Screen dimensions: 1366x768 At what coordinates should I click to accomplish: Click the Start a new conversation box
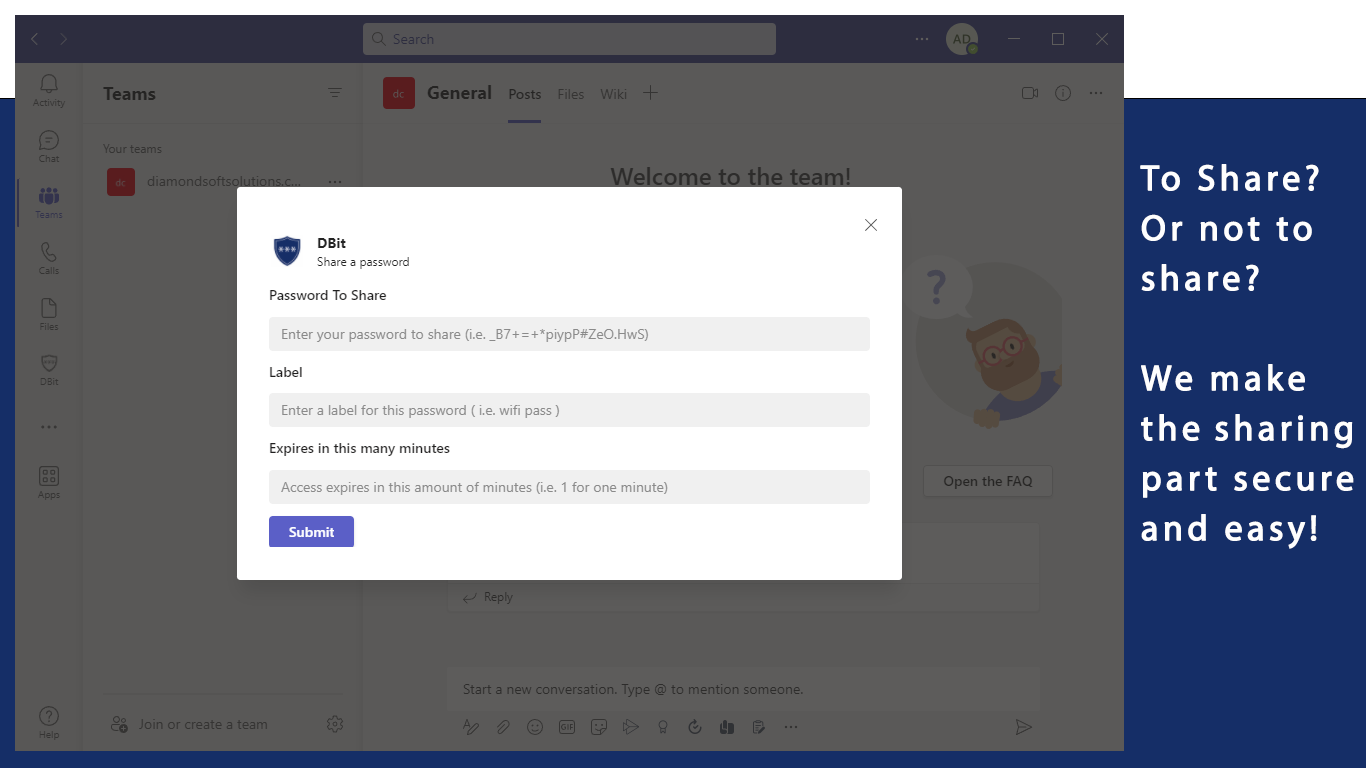(743, 689)
